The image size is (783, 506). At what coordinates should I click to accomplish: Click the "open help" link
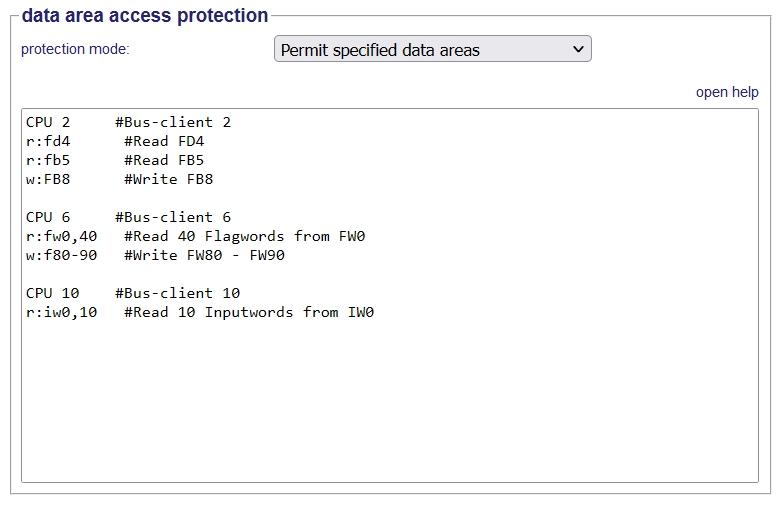click(x=727, y=92)
